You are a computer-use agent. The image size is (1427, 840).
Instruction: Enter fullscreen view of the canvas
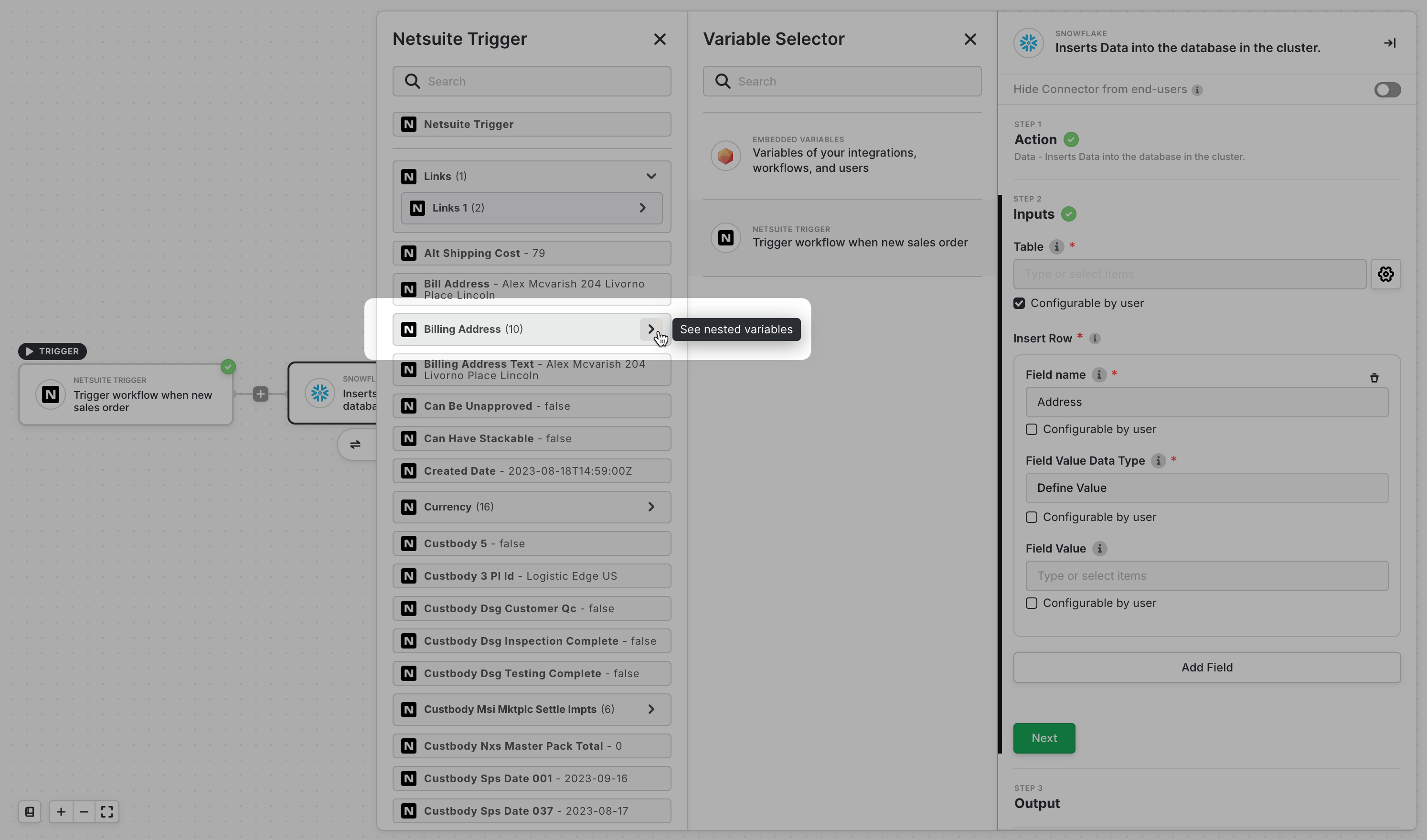pyautogui.click(x=106, y=812)
